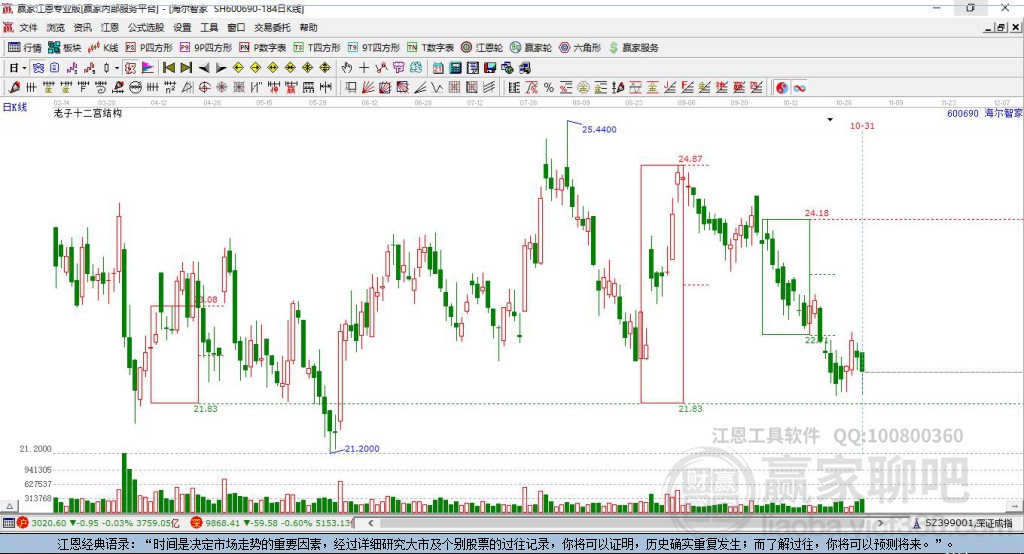The height and width of the screenshot is (554, 1024).
Task: Jump to first bar with skip-to-start icon
Action: (x=168, y=68)
